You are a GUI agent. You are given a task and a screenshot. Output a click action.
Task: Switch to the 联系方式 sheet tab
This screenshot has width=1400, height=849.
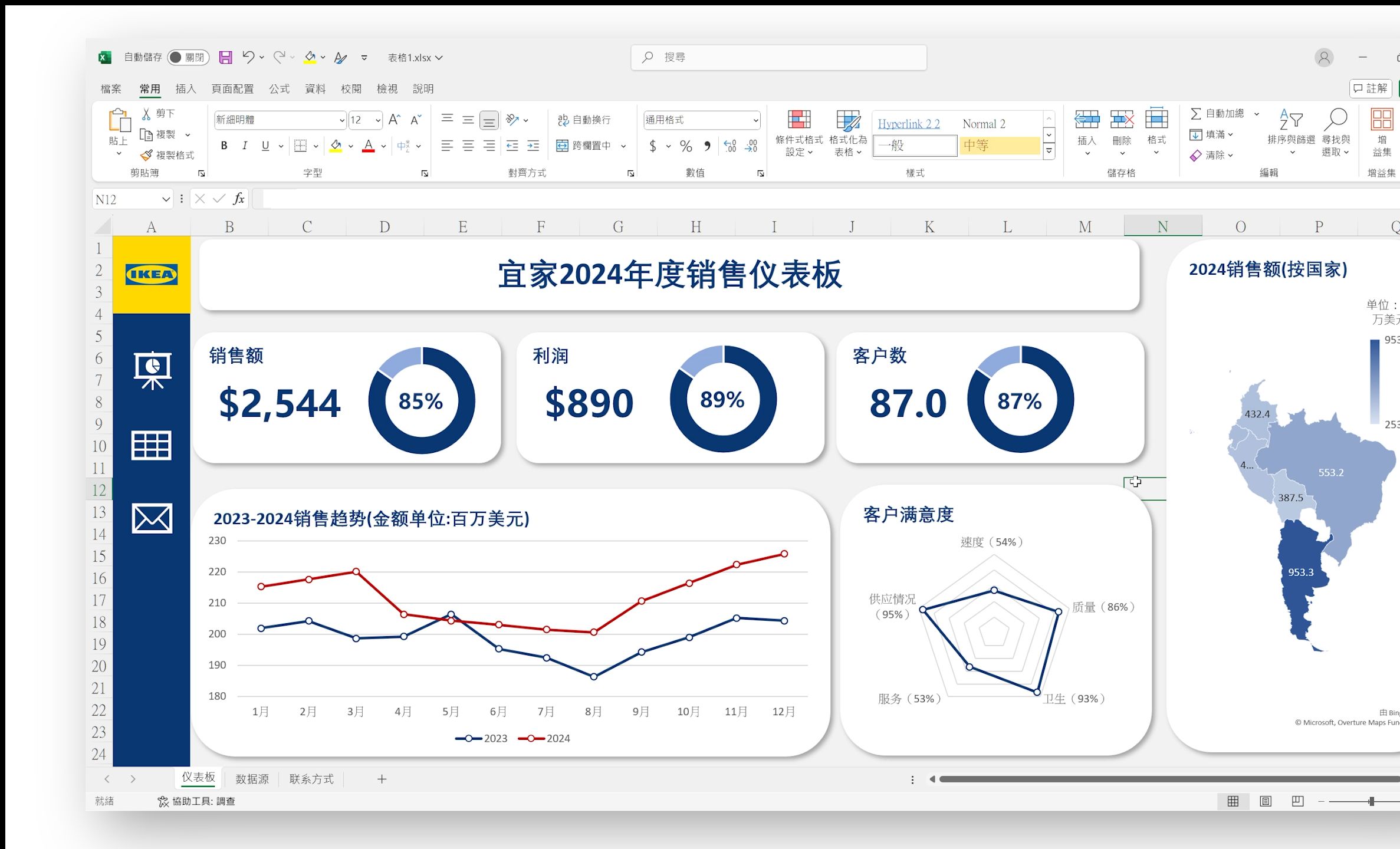pos(312,779)
